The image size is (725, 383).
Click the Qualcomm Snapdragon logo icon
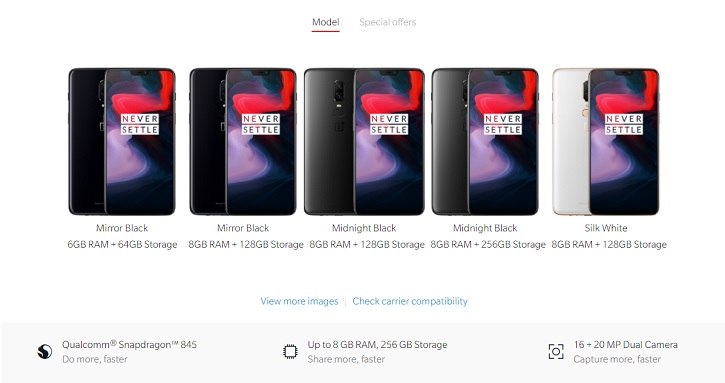click(x=45, y=352)
